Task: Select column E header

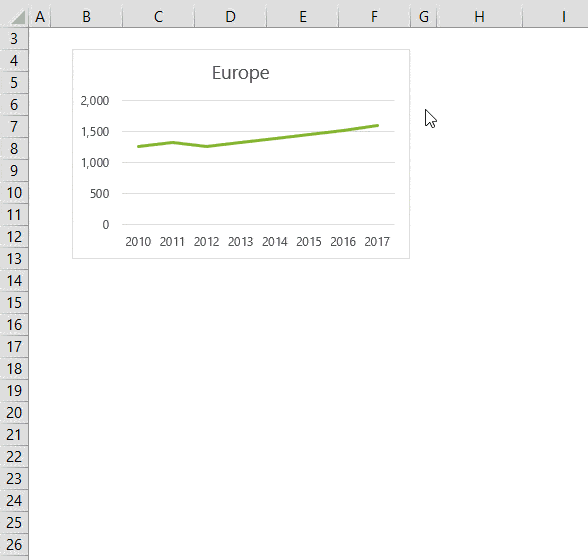Action: click(303, 17)
